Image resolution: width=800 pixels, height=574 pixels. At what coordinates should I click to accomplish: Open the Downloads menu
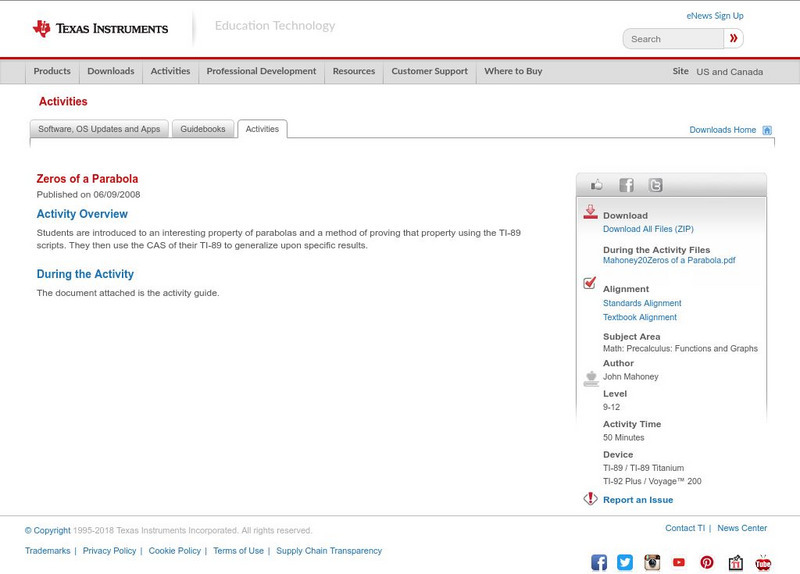[111, 71]
